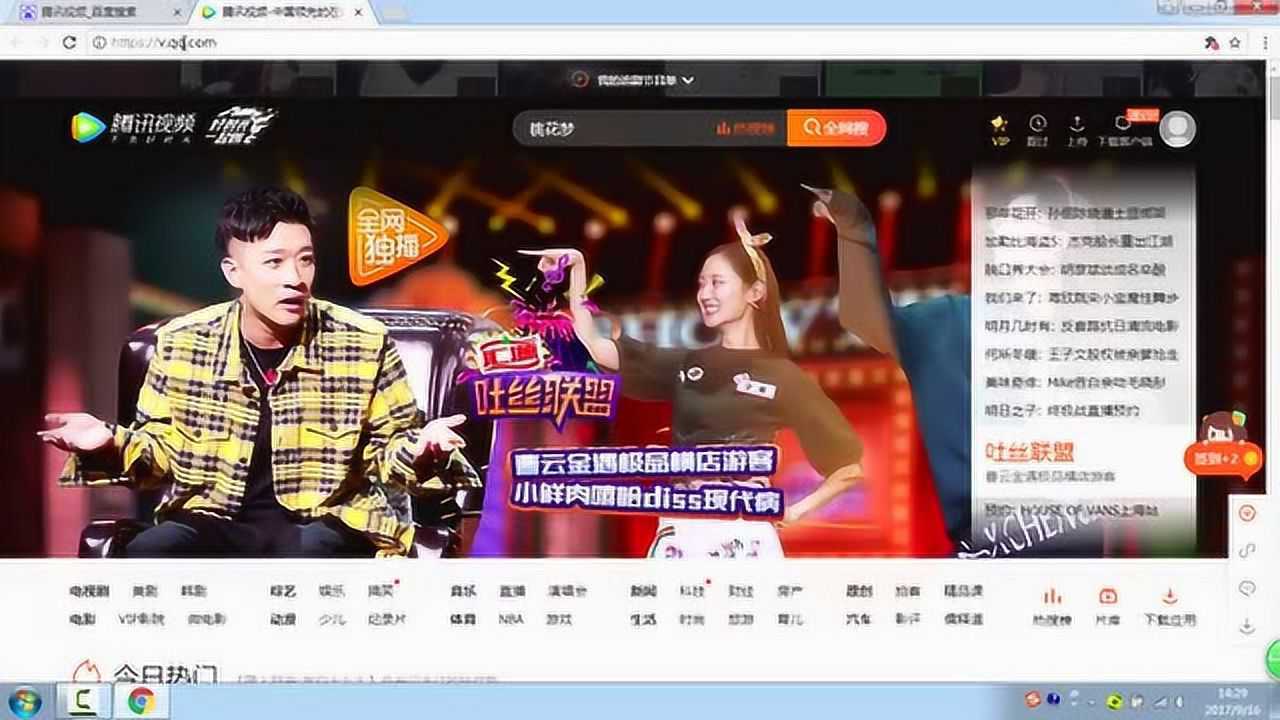Open viewing history via the clock icon
Screen dimensions: 1280x720
pos(1037,125)
